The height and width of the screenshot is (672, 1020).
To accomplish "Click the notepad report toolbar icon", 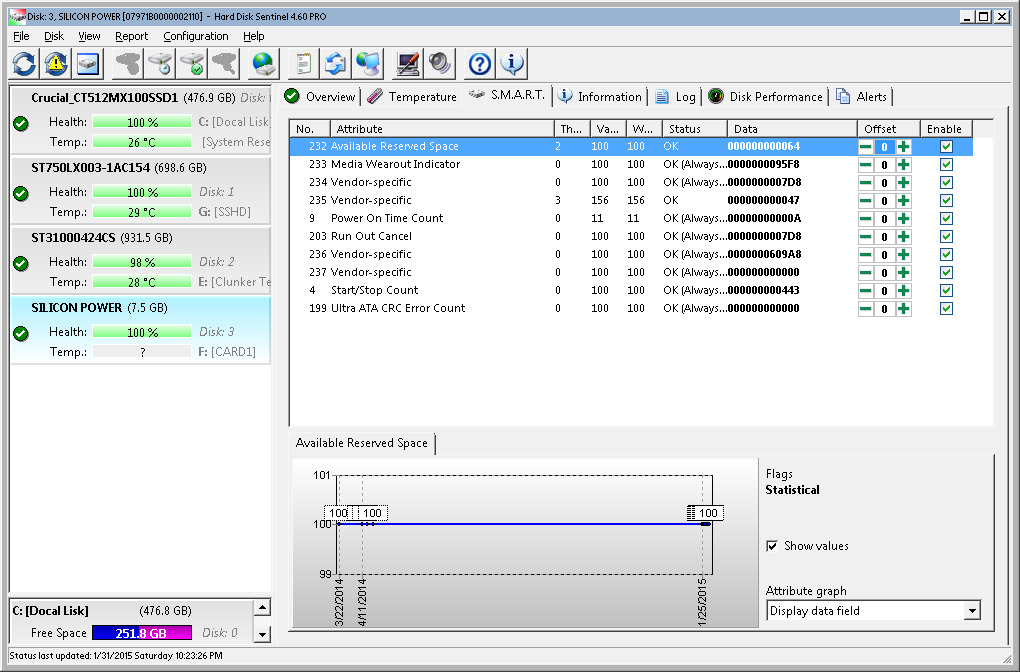I will click(x=303, y=64).
